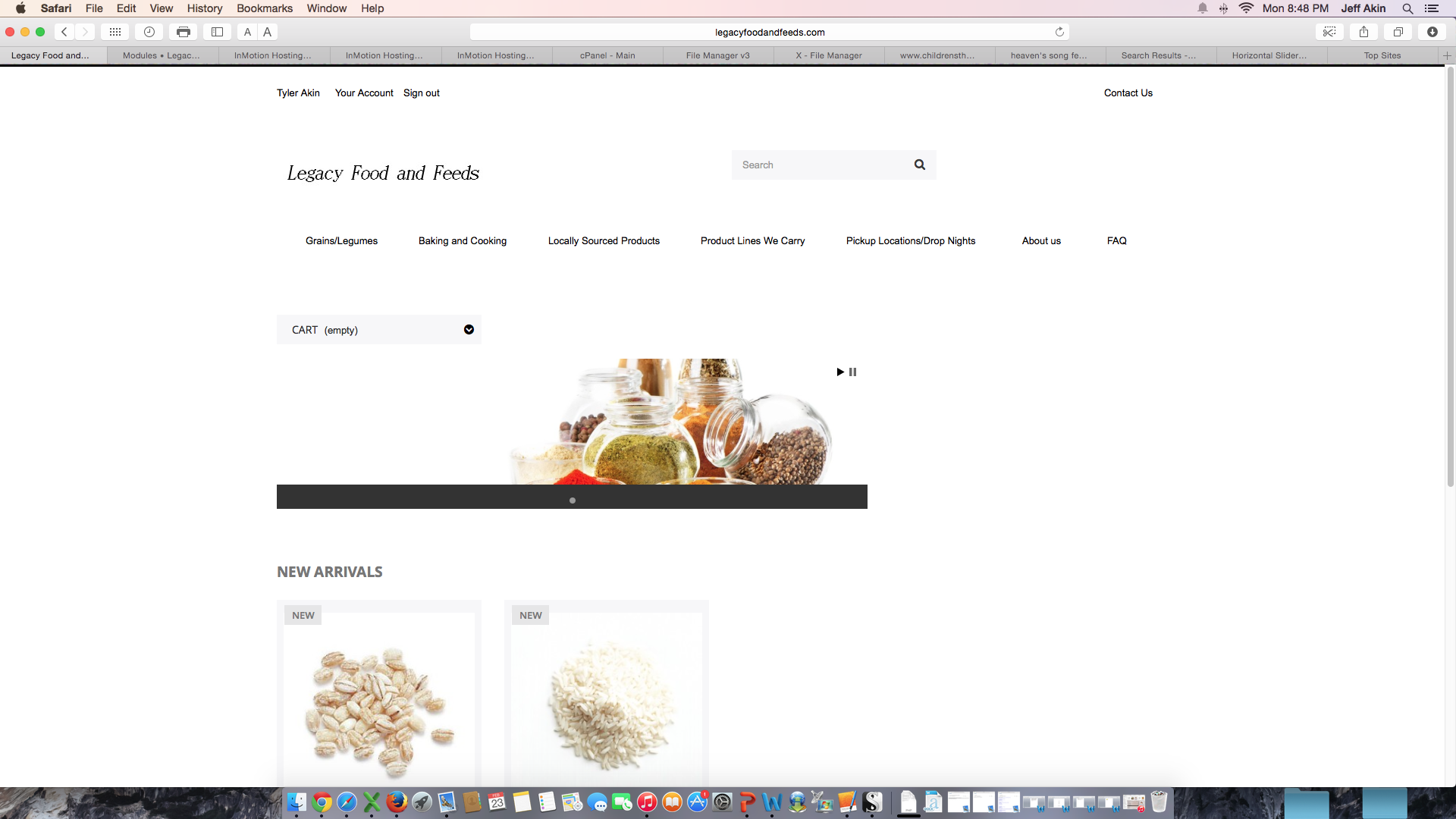Click into the site Search field

tap(819, 165)
